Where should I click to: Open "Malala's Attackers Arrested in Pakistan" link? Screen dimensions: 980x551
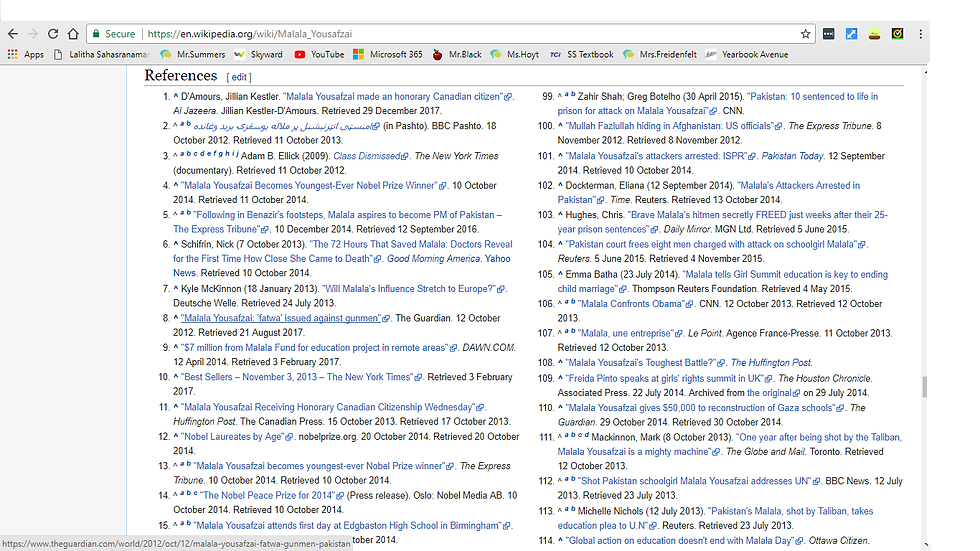[x=799, y=186]
